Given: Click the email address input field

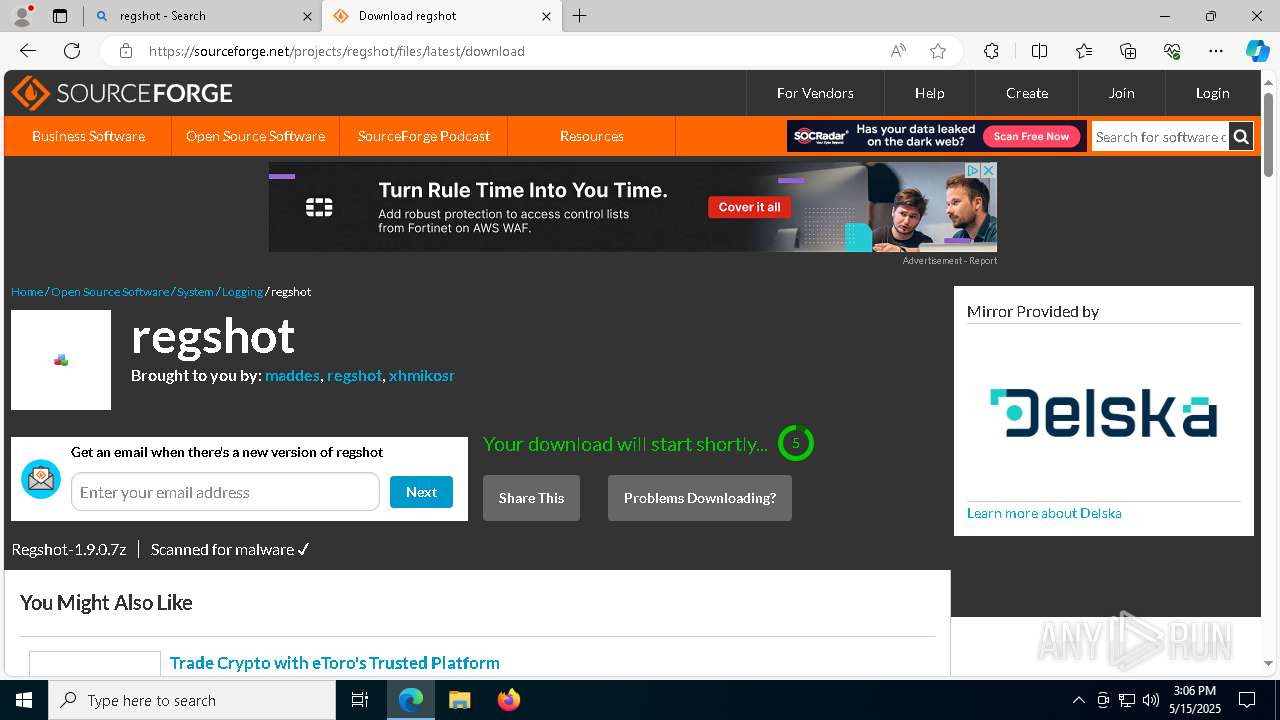Looking at the screenshot, I should tap(225, 492).
